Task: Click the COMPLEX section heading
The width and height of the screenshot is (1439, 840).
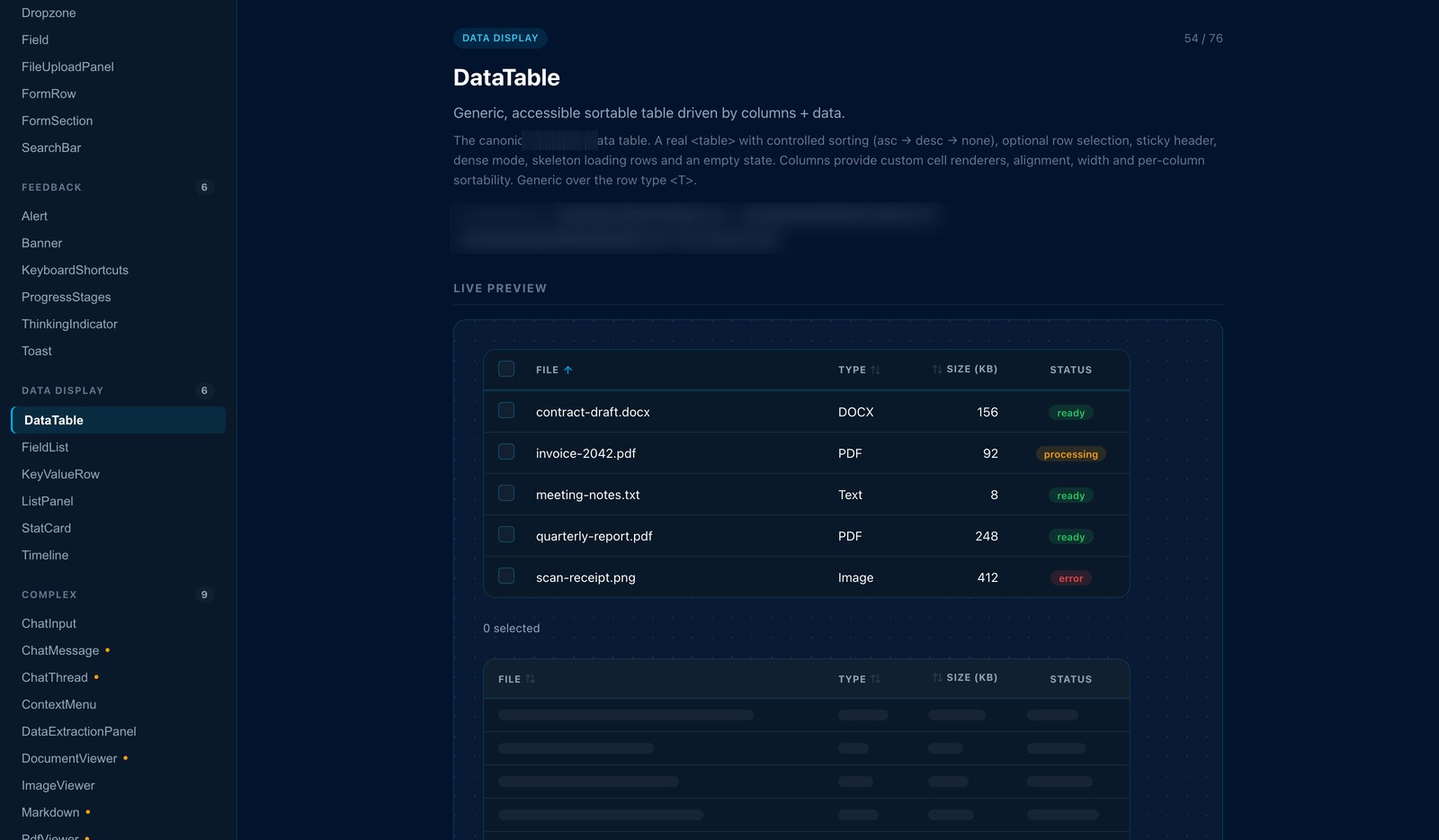Action: (x=49, y=594)
